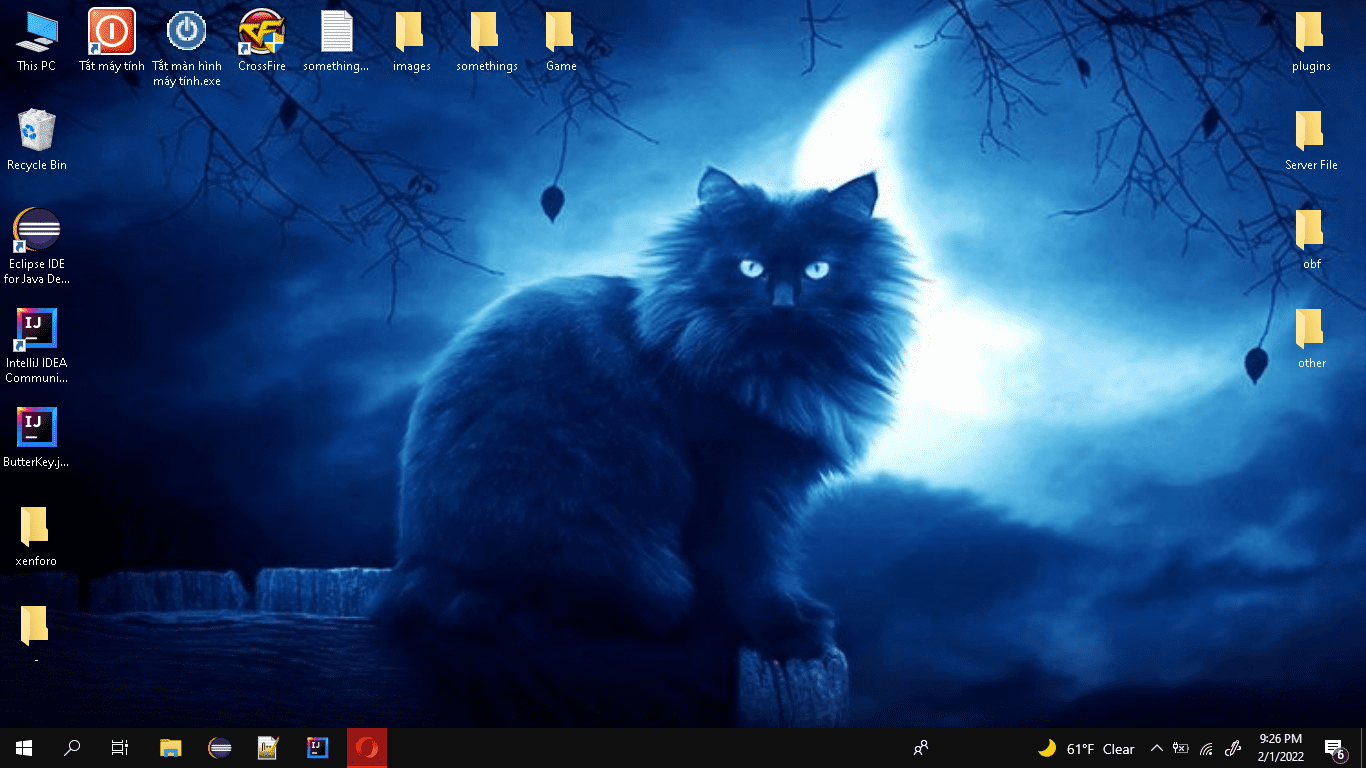The height and width of the screenshot is (768, 1366).
Task: Select the IntelliJ IDEA Community desktop shortcut
Action: pyautogui.click(x=37, y=345)
